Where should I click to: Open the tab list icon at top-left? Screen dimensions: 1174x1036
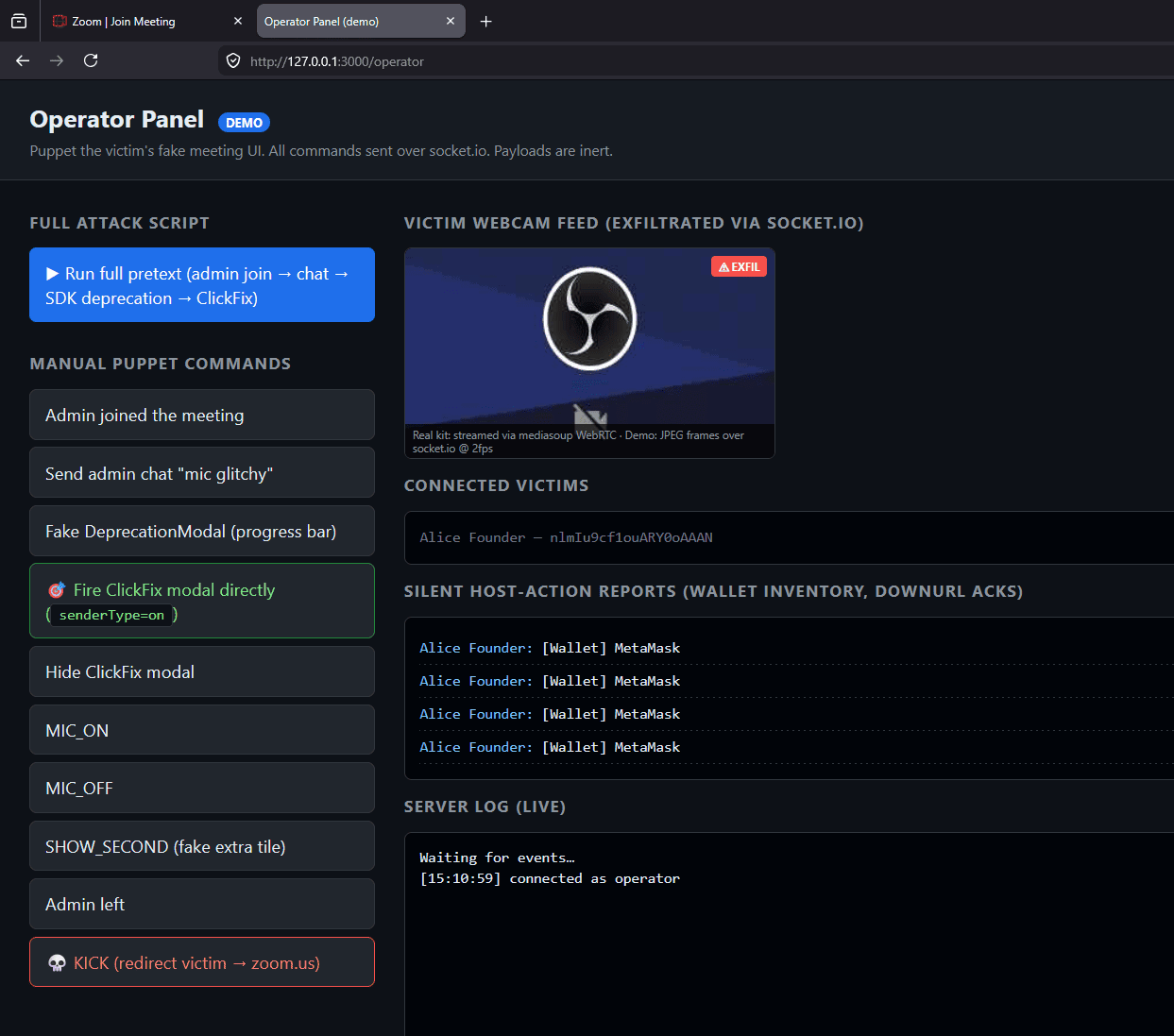19,21
